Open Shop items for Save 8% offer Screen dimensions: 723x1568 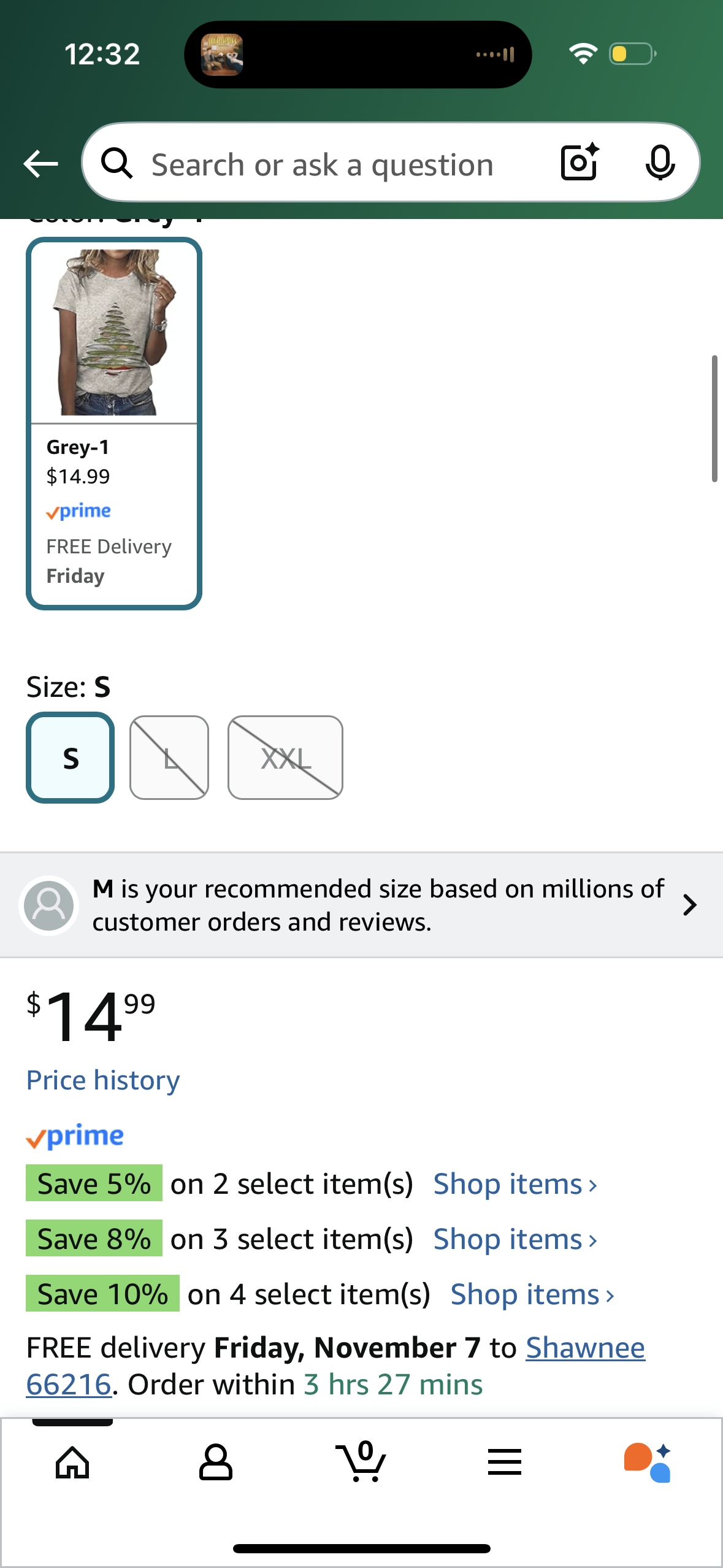click(515, 1239)
